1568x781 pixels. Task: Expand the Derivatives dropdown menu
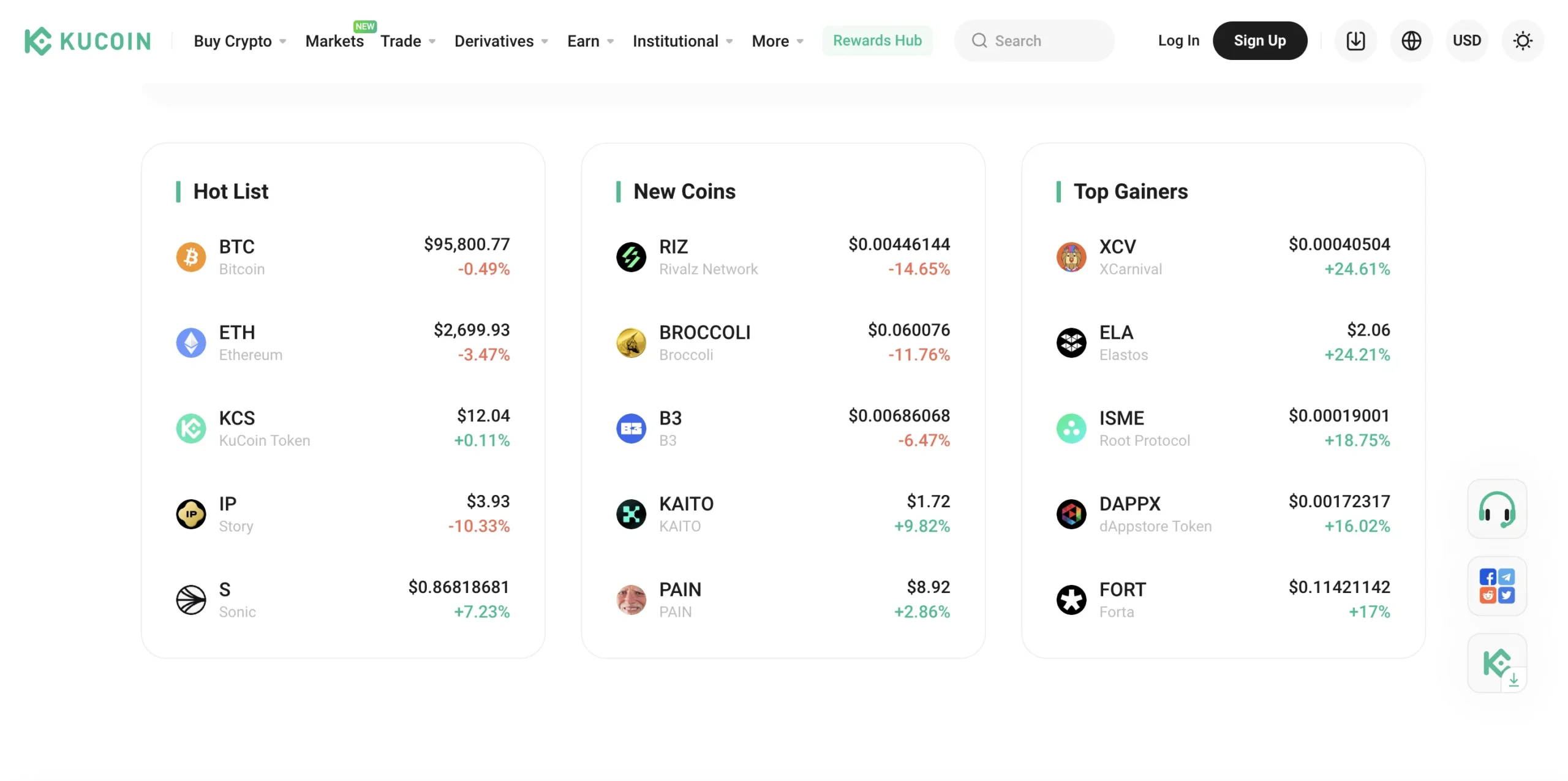[501, 41]
